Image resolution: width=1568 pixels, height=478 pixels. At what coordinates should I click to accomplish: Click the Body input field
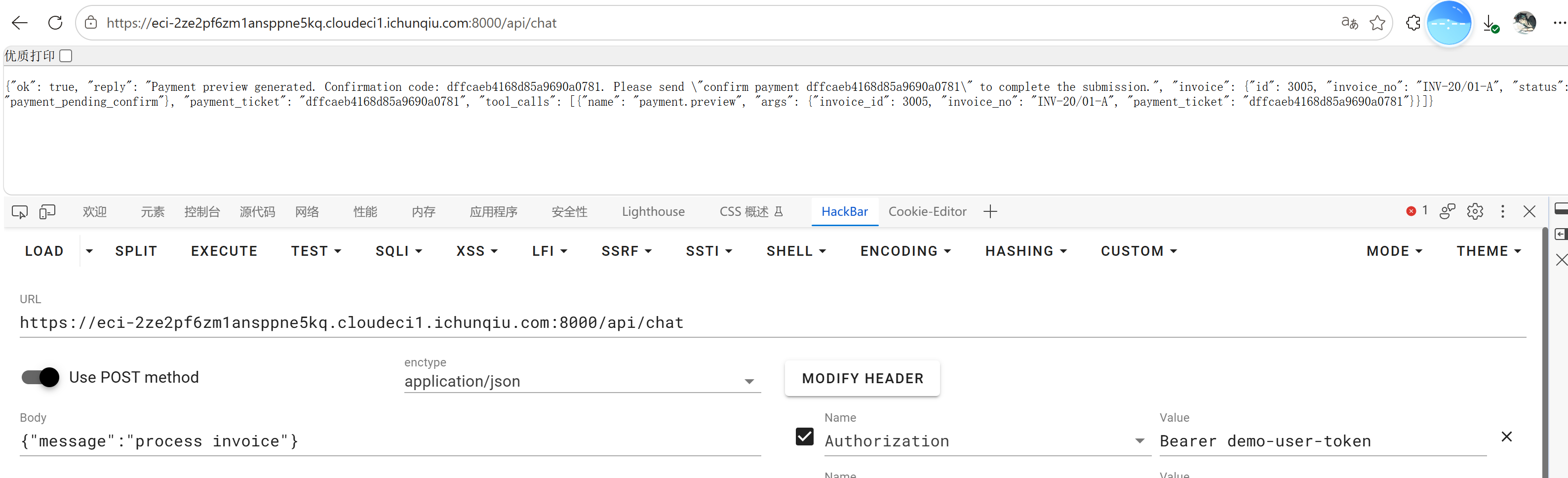(390, 441)
